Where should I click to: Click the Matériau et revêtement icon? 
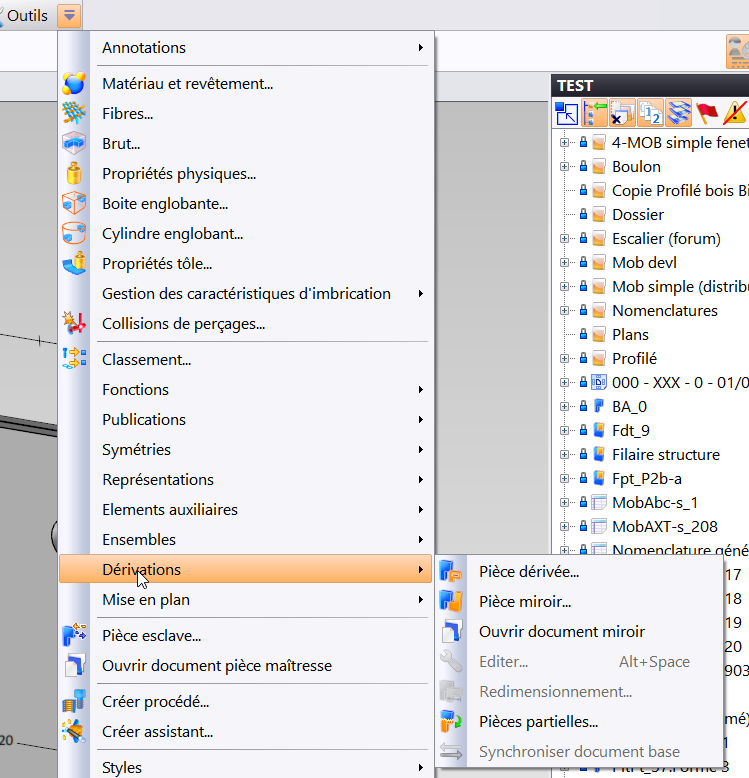74,83
